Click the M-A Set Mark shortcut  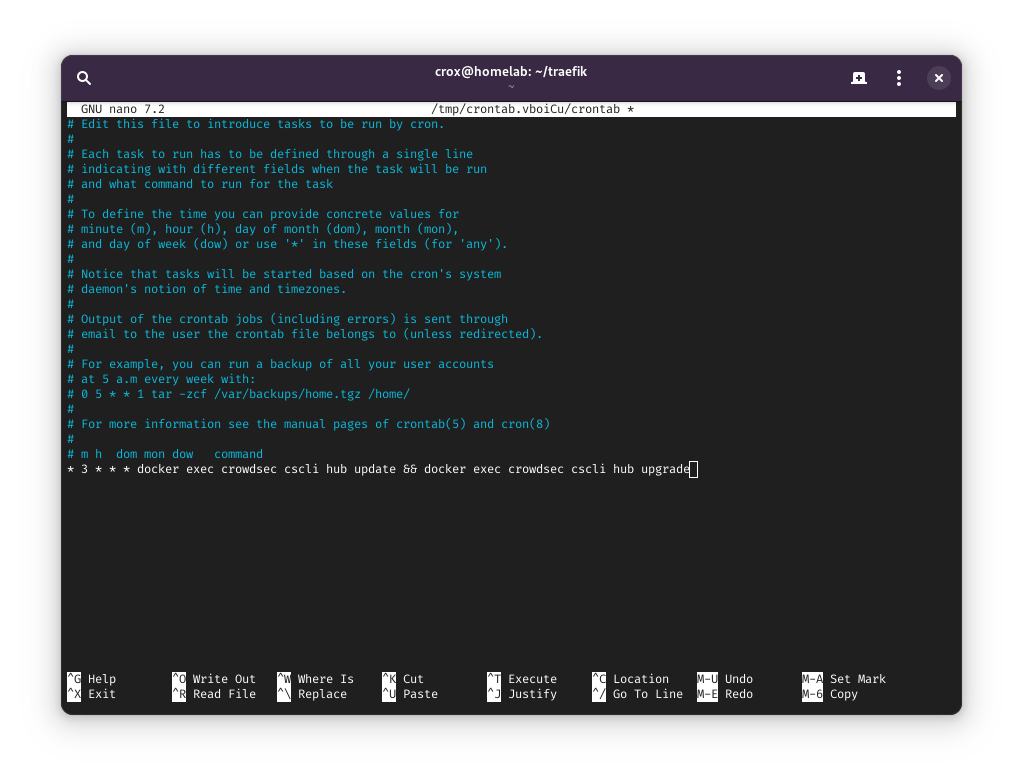[844, 679]
